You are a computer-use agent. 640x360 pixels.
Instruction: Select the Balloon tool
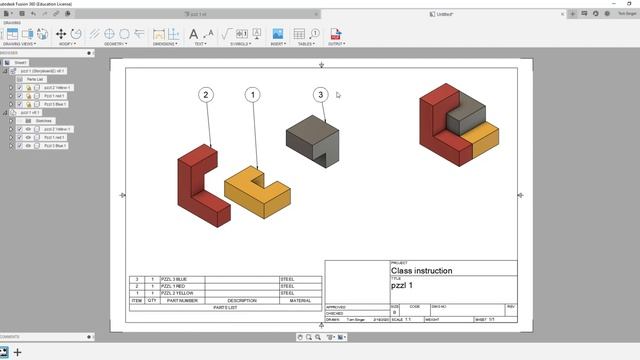tap(314, 34)
